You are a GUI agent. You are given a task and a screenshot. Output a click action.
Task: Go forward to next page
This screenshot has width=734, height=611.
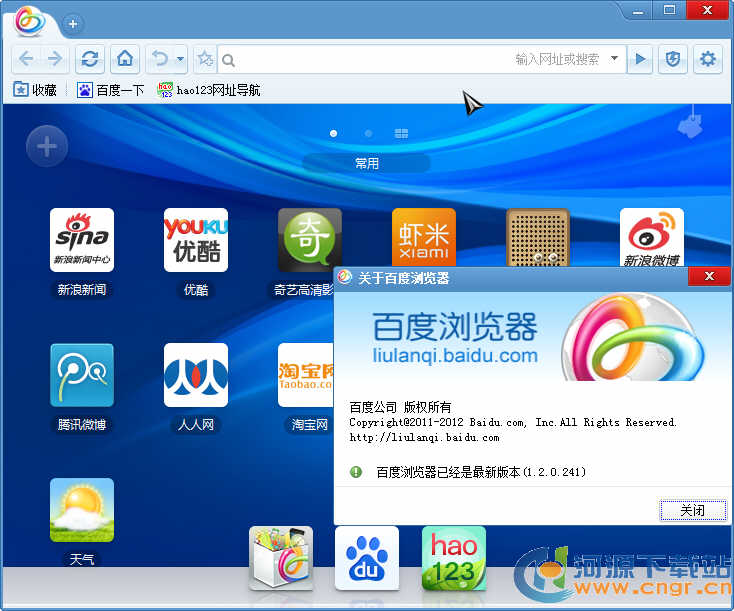tap(55, 59)
